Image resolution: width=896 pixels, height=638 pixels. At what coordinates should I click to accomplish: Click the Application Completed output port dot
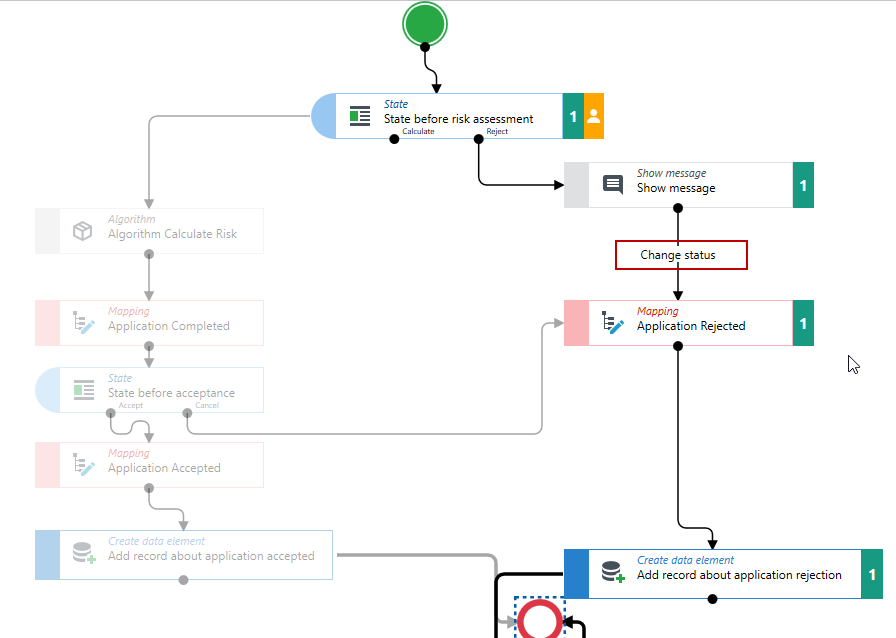[149, 346]
